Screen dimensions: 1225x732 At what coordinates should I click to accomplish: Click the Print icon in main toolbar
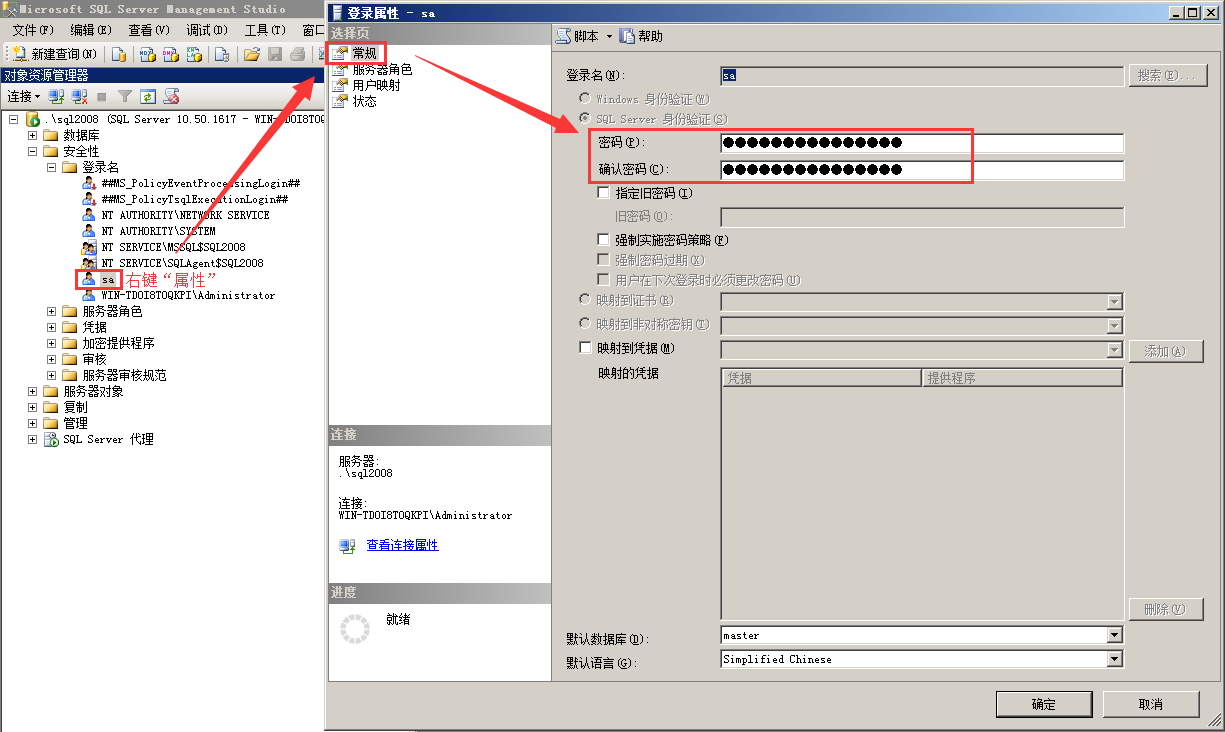(x=298, y=54)
